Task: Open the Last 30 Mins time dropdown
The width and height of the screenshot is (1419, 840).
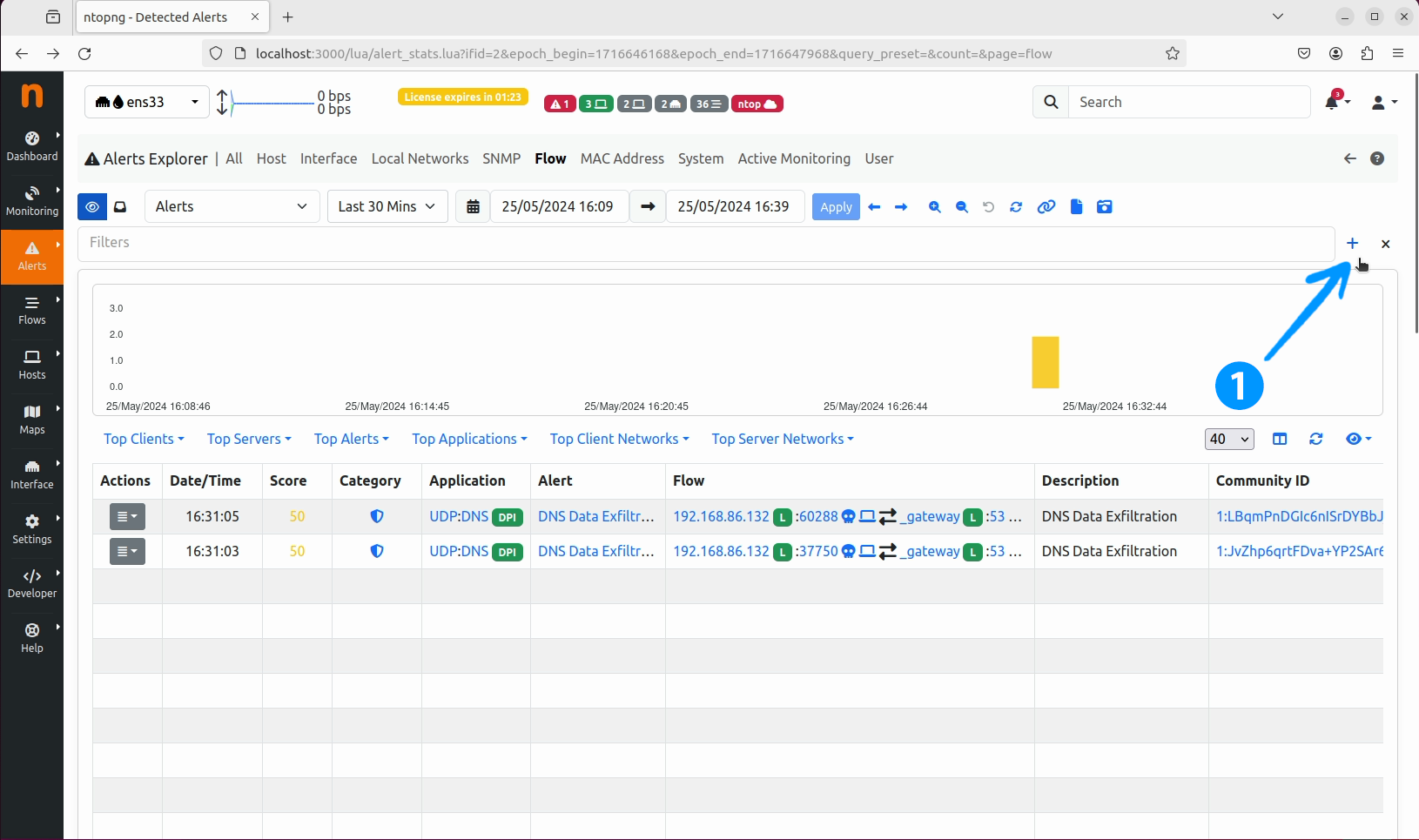Action: (387, 207)
